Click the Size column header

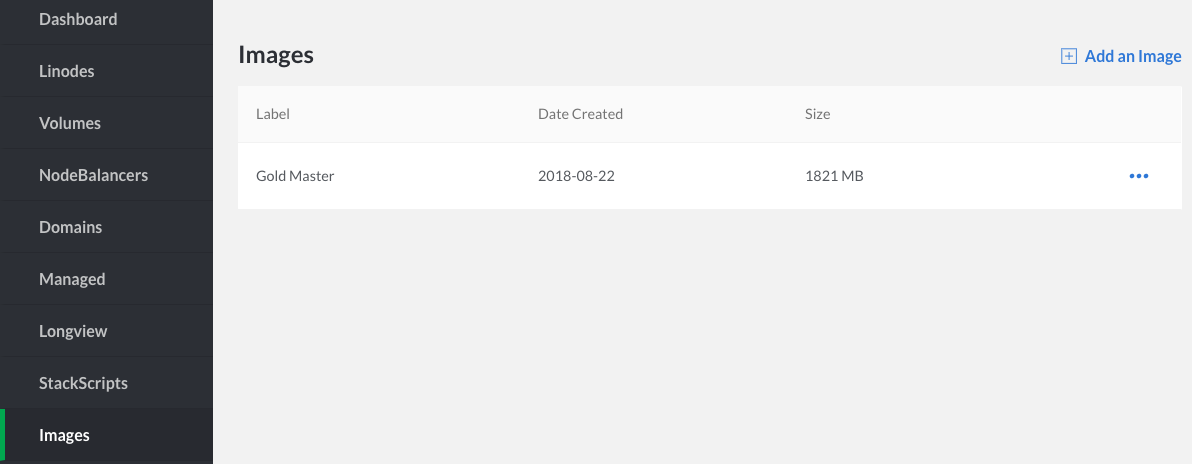[817, 114]
